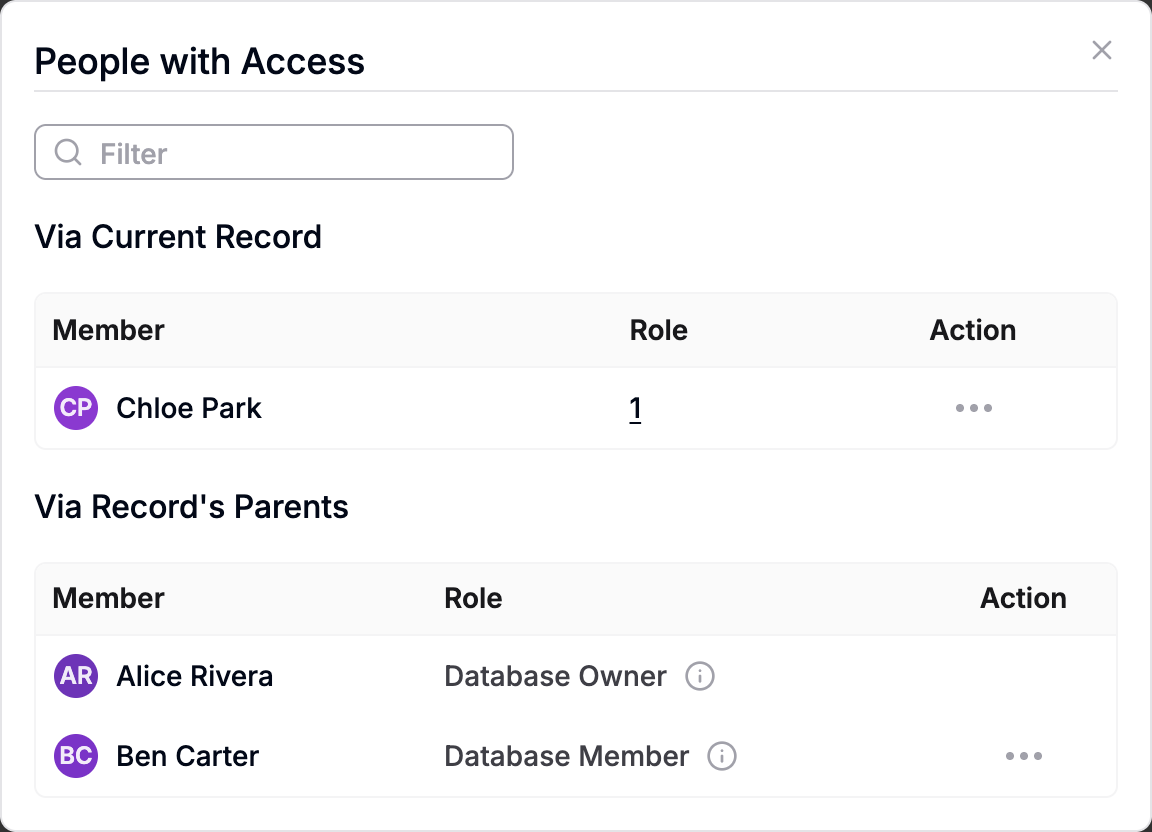Click the Database Member role text
The height and width of the screenshot is (832, 1152).
click(566, 756)
